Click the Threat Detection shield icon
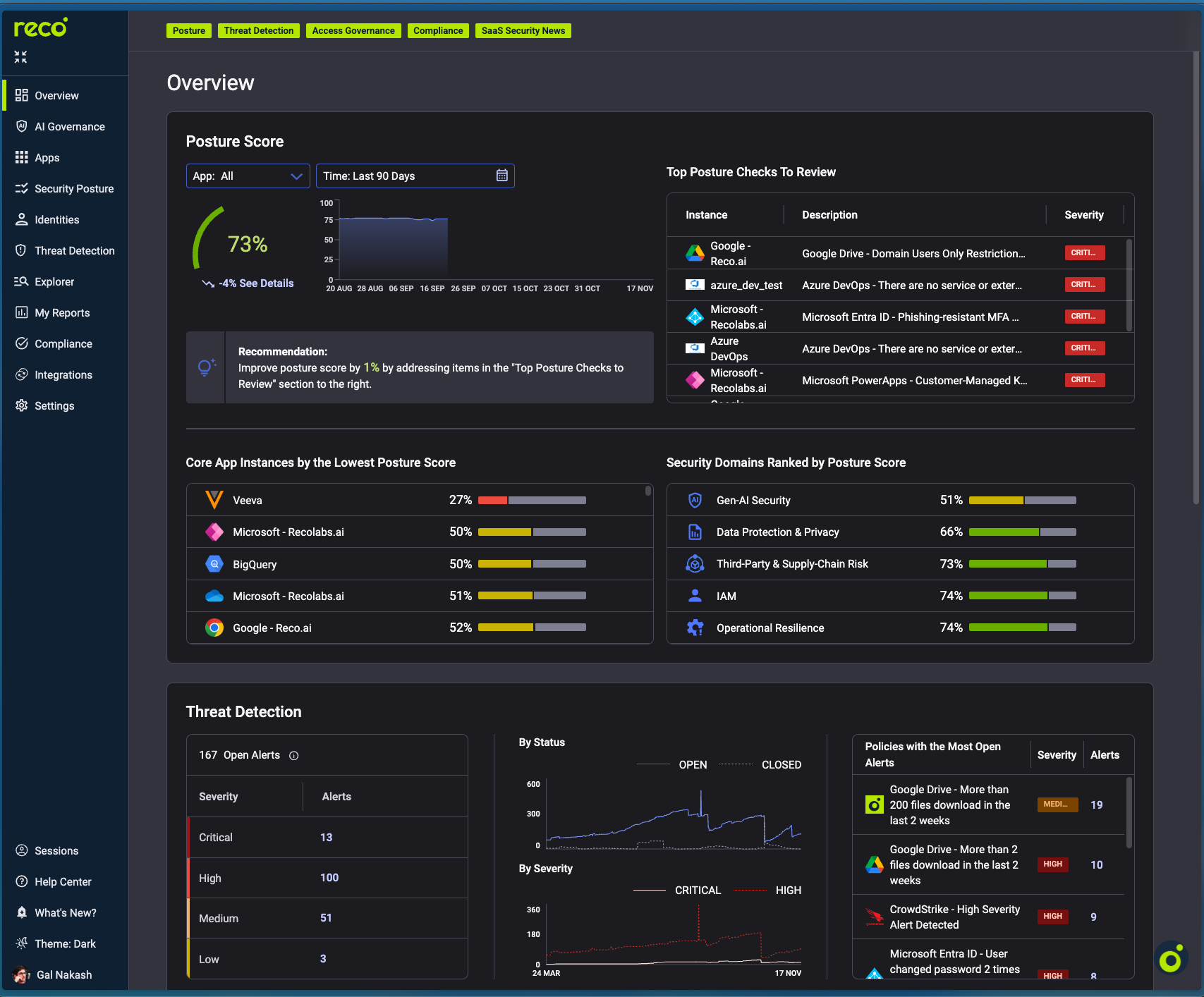 (x=22, y=250)
